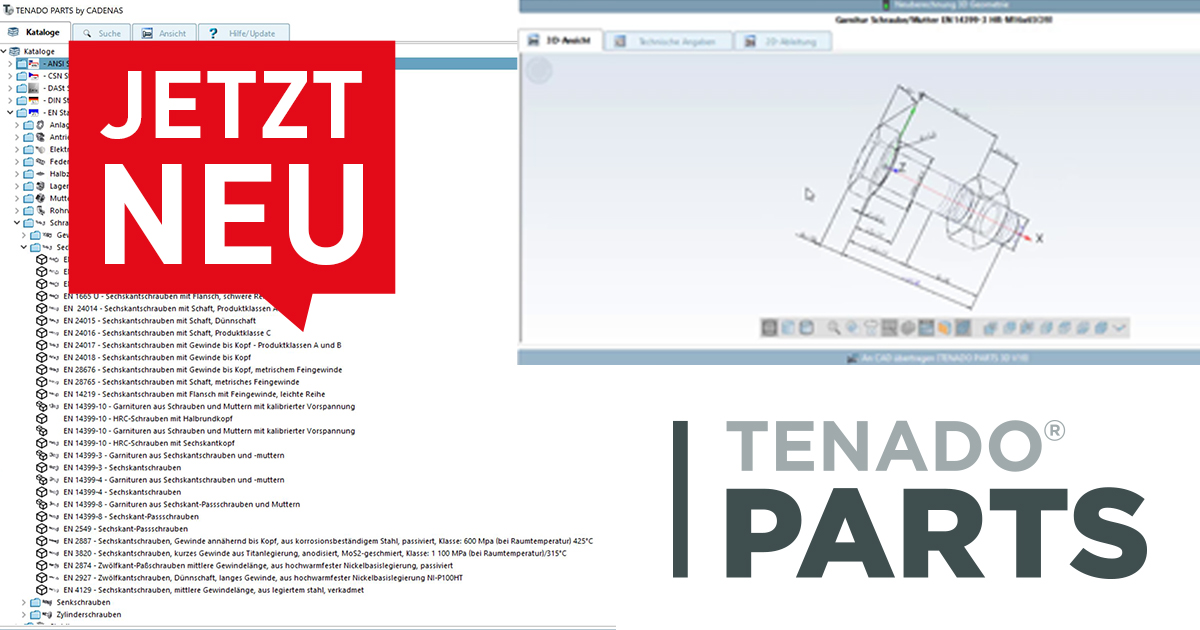Expand the Zylinderschrauben folder

[x=23, y=614]
